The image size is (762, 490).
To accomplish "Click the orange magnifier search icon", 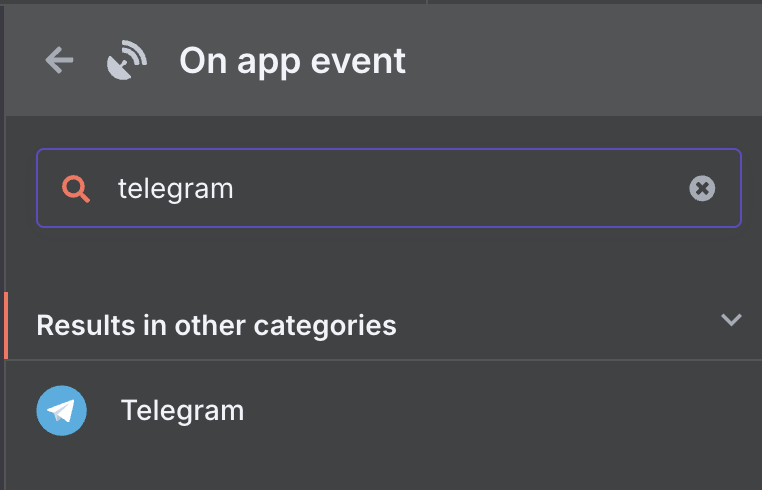I will [76, 188].
